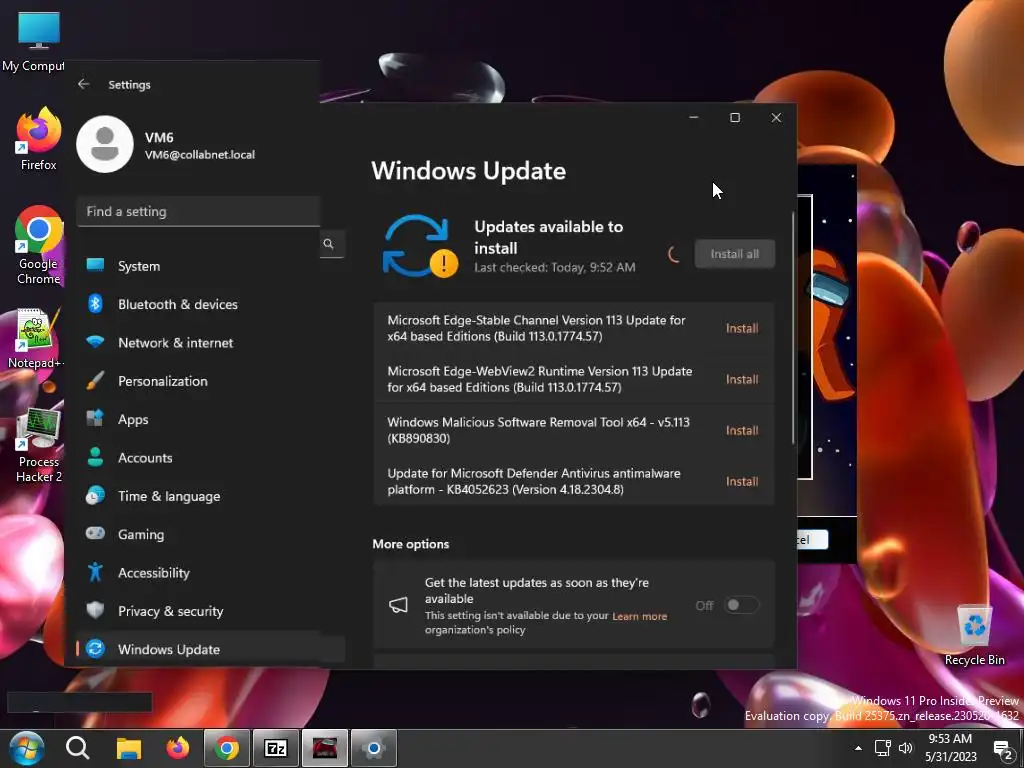This screenshot has width=1024, height=768.
Task: Open the Settings gear taskbar button
Action: pos(374,748)
